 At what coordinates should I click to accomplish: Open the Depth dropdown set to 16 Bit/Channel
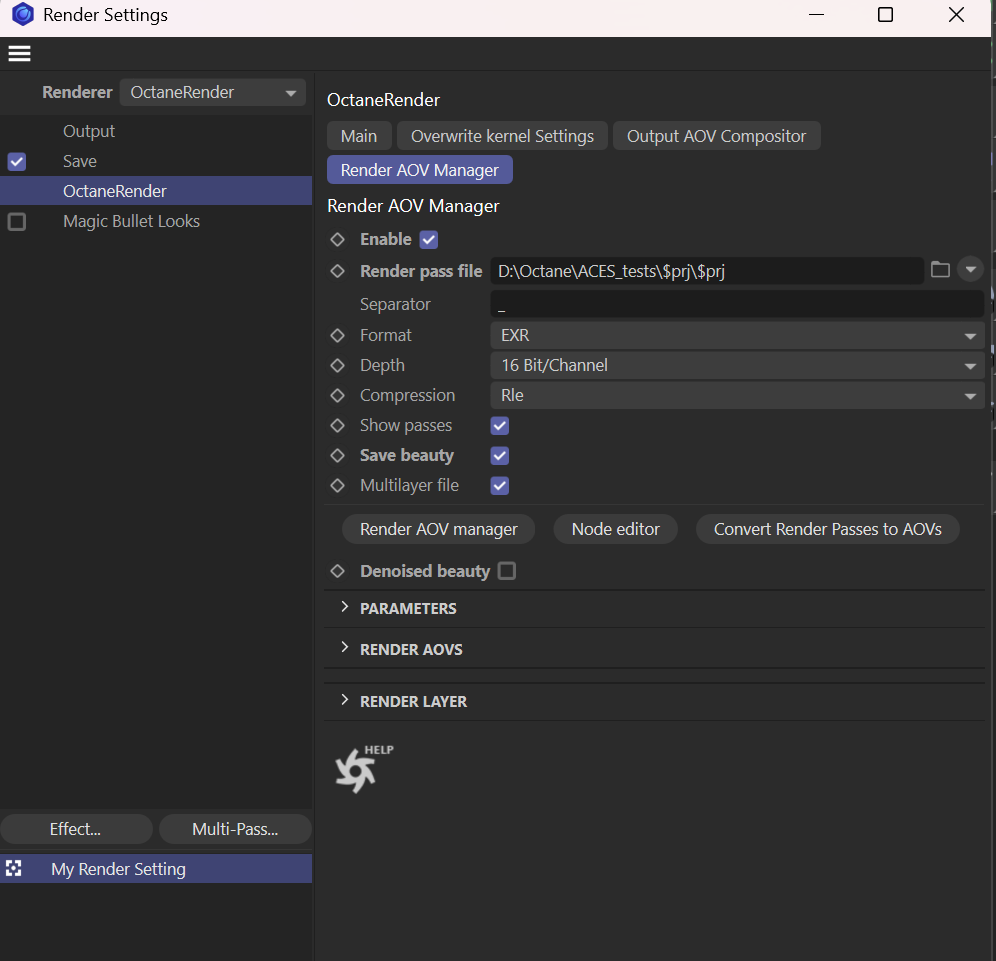[x=737, y=365]
